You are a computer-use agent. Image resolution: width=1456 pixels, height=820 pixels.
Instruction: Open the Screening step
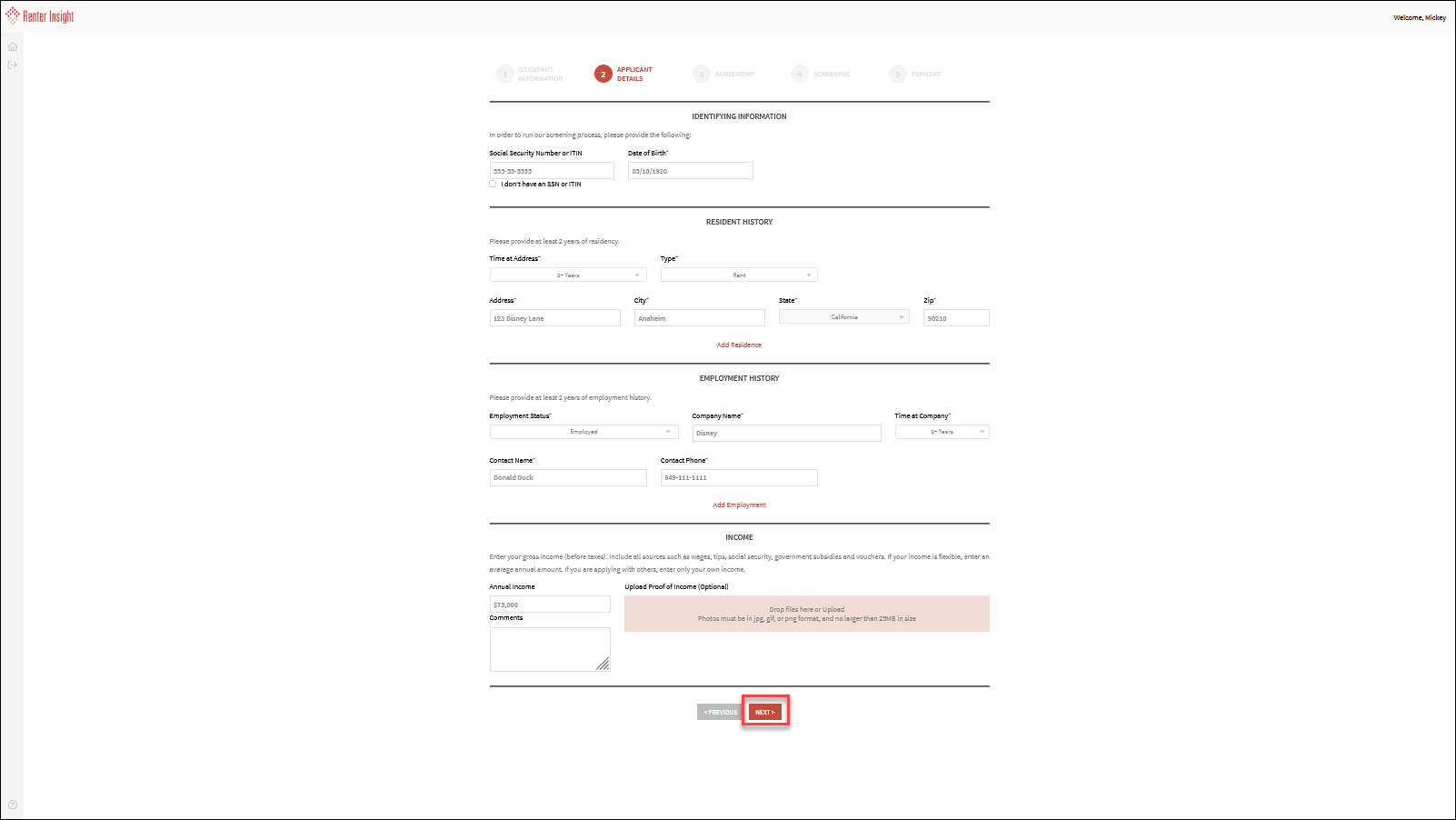821,74
